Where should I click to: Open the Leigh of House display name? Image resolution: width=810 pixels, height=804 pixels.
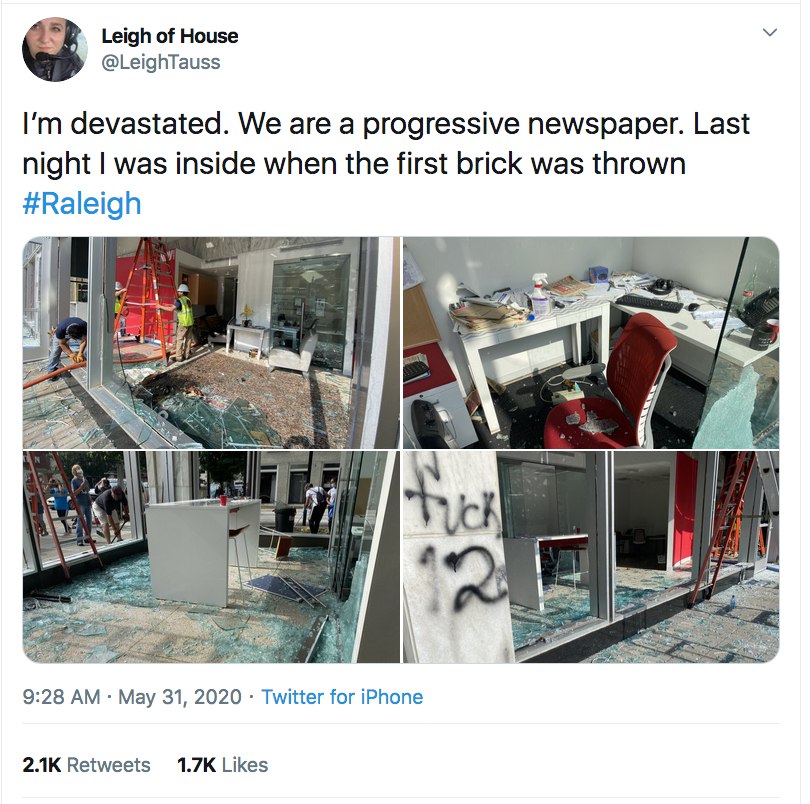point(170,36)
